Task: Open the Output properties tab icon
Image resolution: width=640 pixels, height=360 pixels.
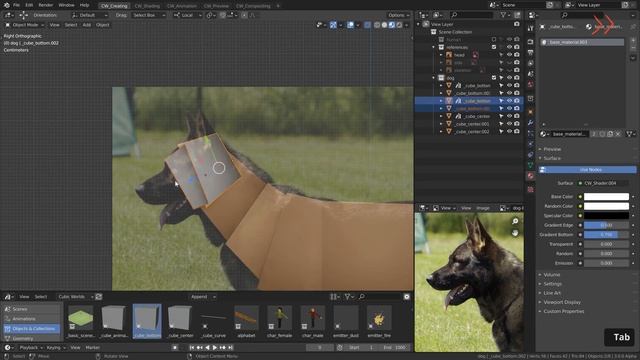Action: point(530,53)
